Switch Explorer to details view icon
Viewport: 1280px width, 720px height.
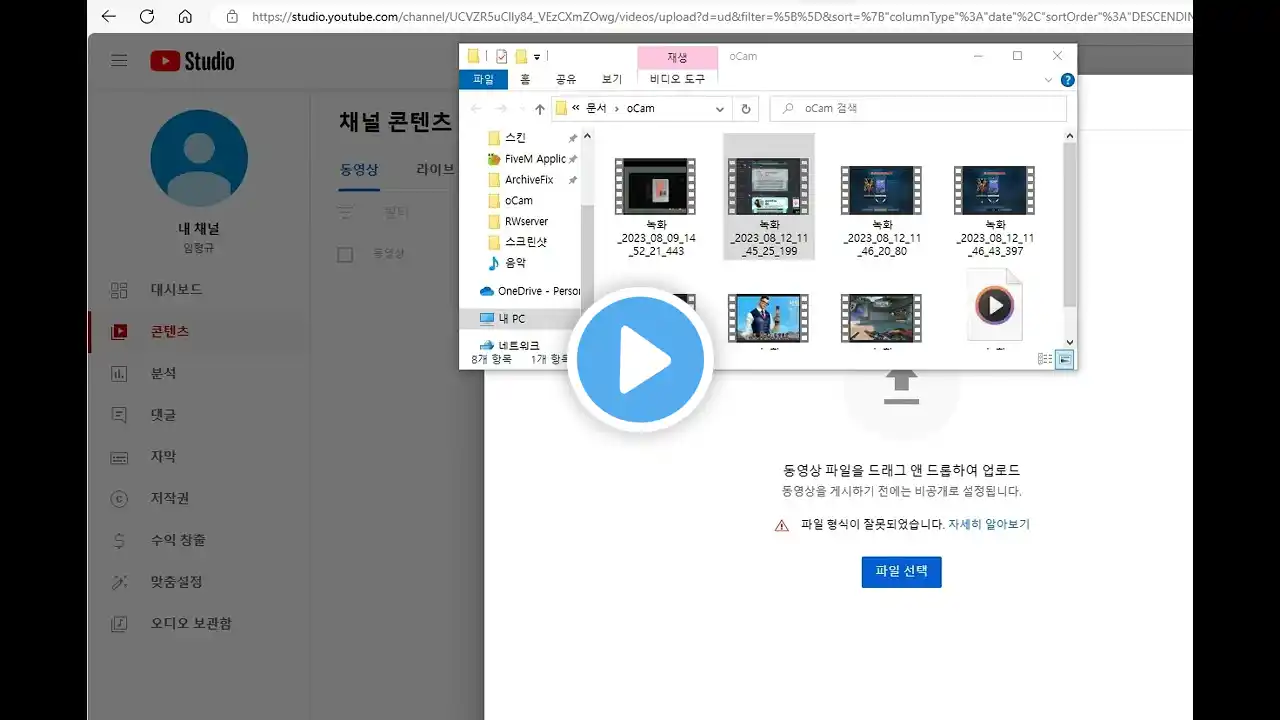click(1045, 359)
